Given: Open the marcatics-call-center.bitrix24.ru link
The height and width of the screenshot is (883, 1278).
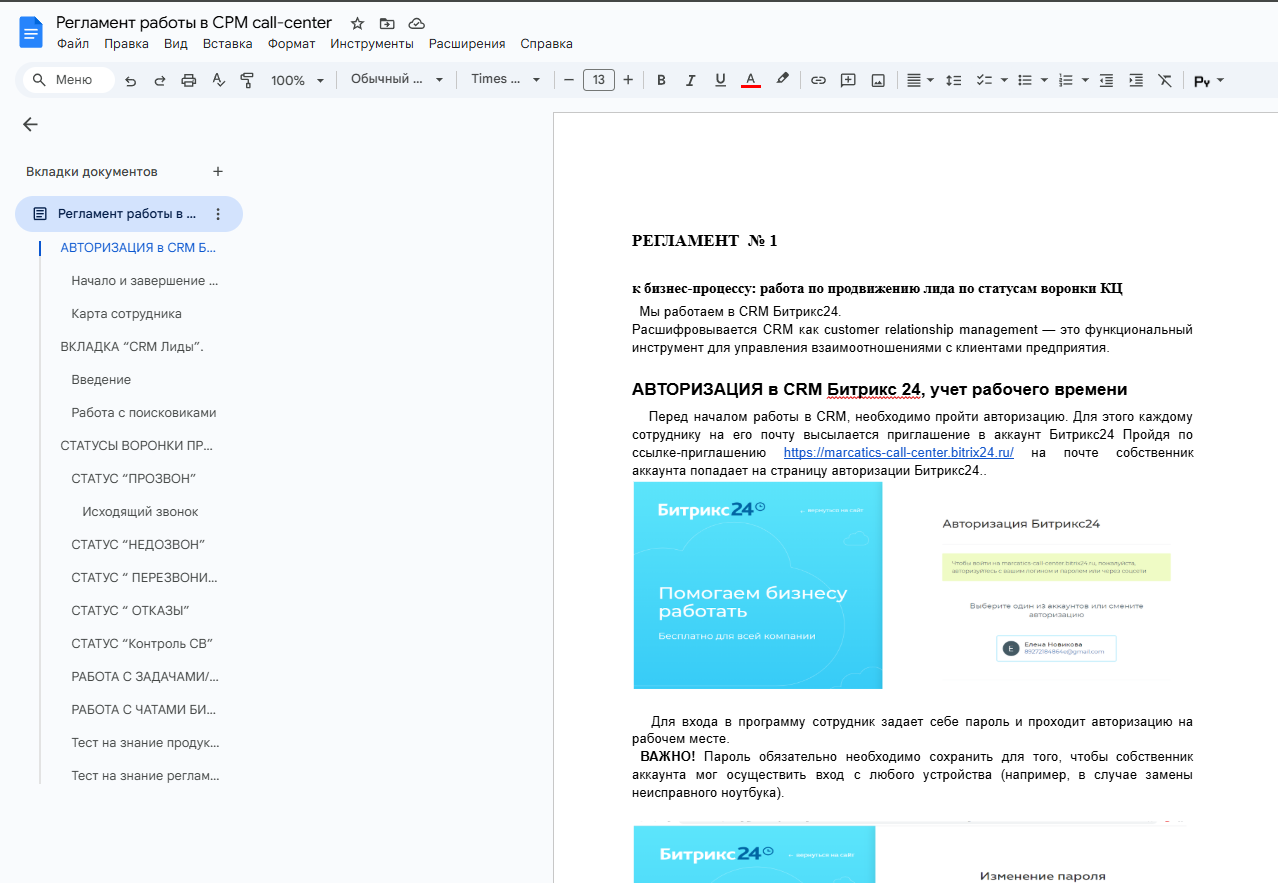Looking at the screenshot, I should click(898, 452).
